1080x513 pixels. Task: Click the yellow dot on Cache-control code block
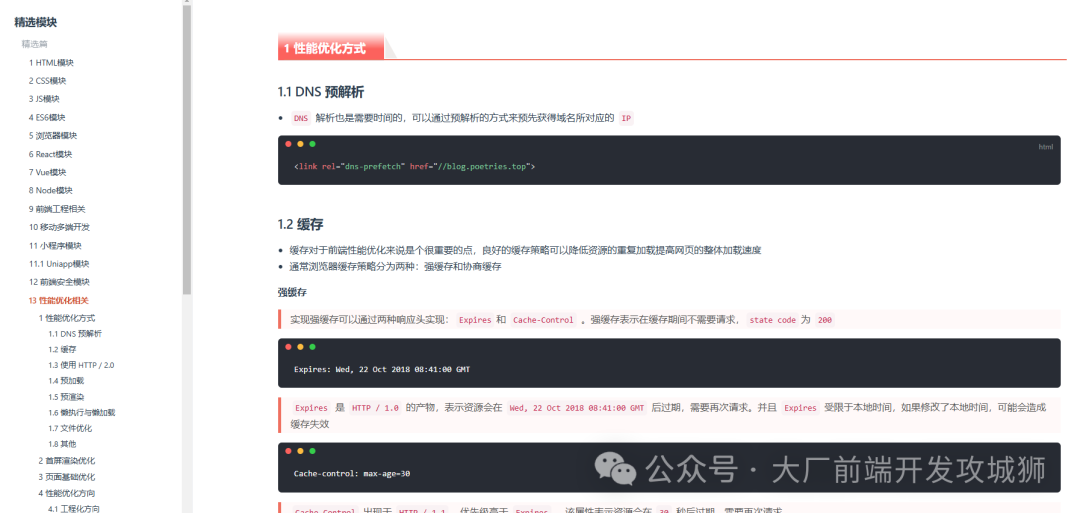click(x=300, y=451)
